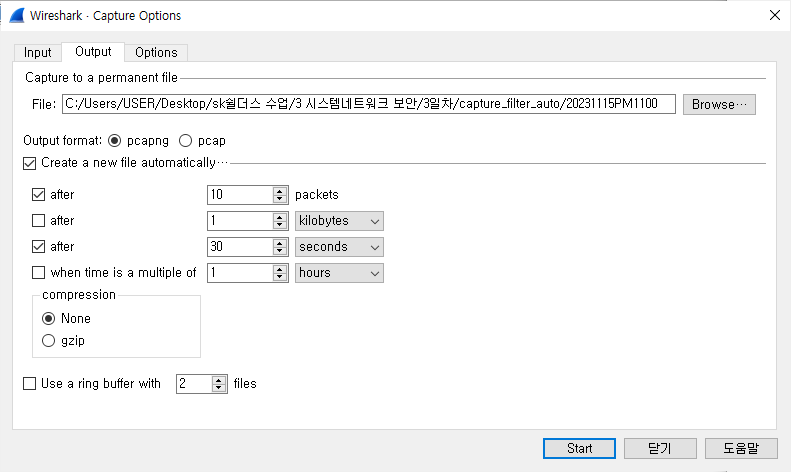Screen dimensions: 791x472
Task: Enable when time is a multiple of
Action: click(38, 273)
